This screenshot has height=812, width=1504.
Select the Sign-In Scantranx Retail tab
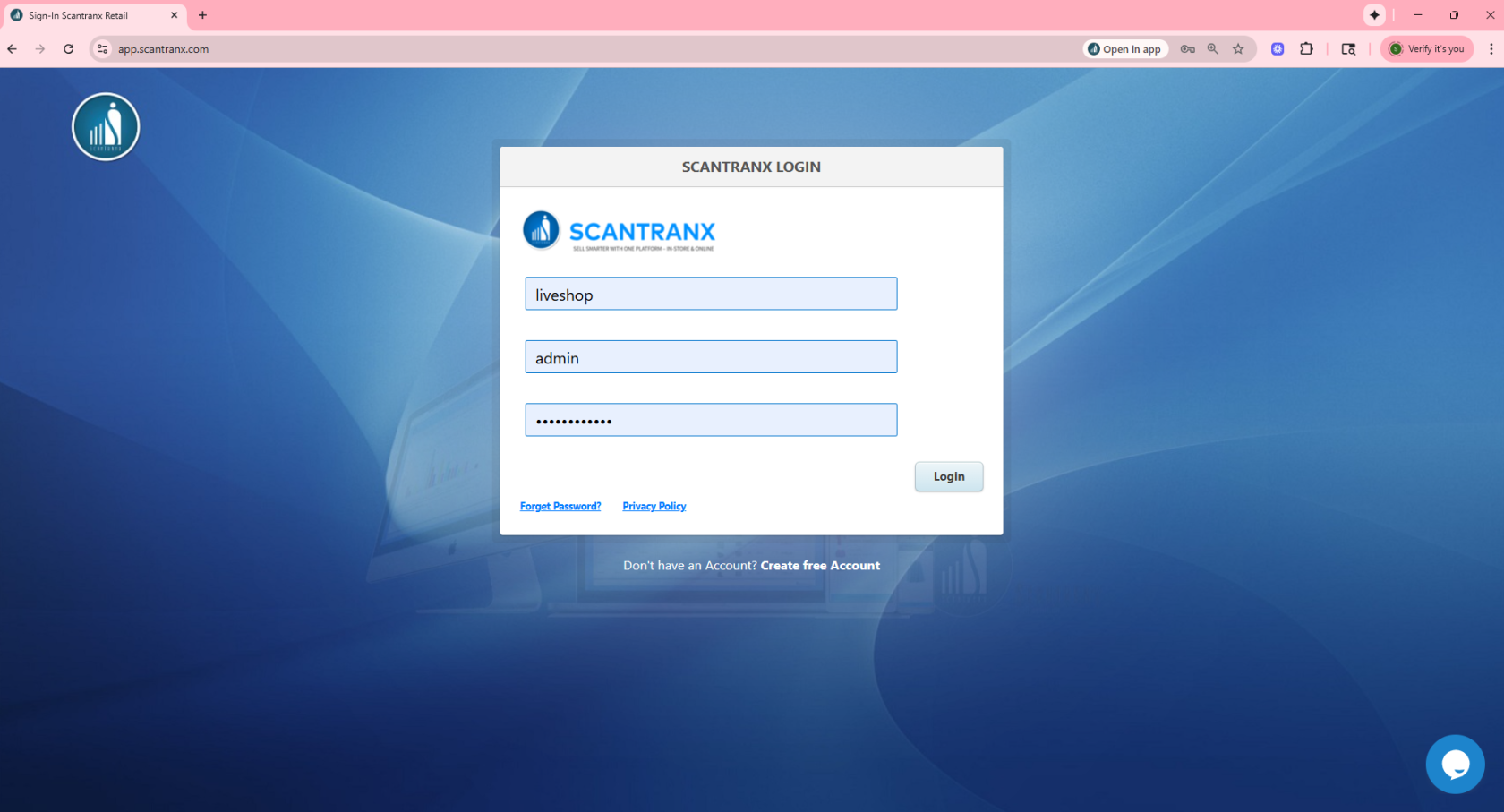coord(90,15)
